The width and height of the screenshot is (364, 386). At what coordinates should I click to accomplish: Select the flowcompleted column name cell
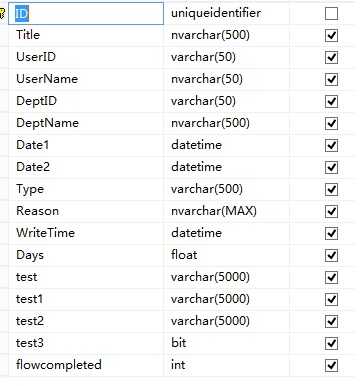(86, 365)
